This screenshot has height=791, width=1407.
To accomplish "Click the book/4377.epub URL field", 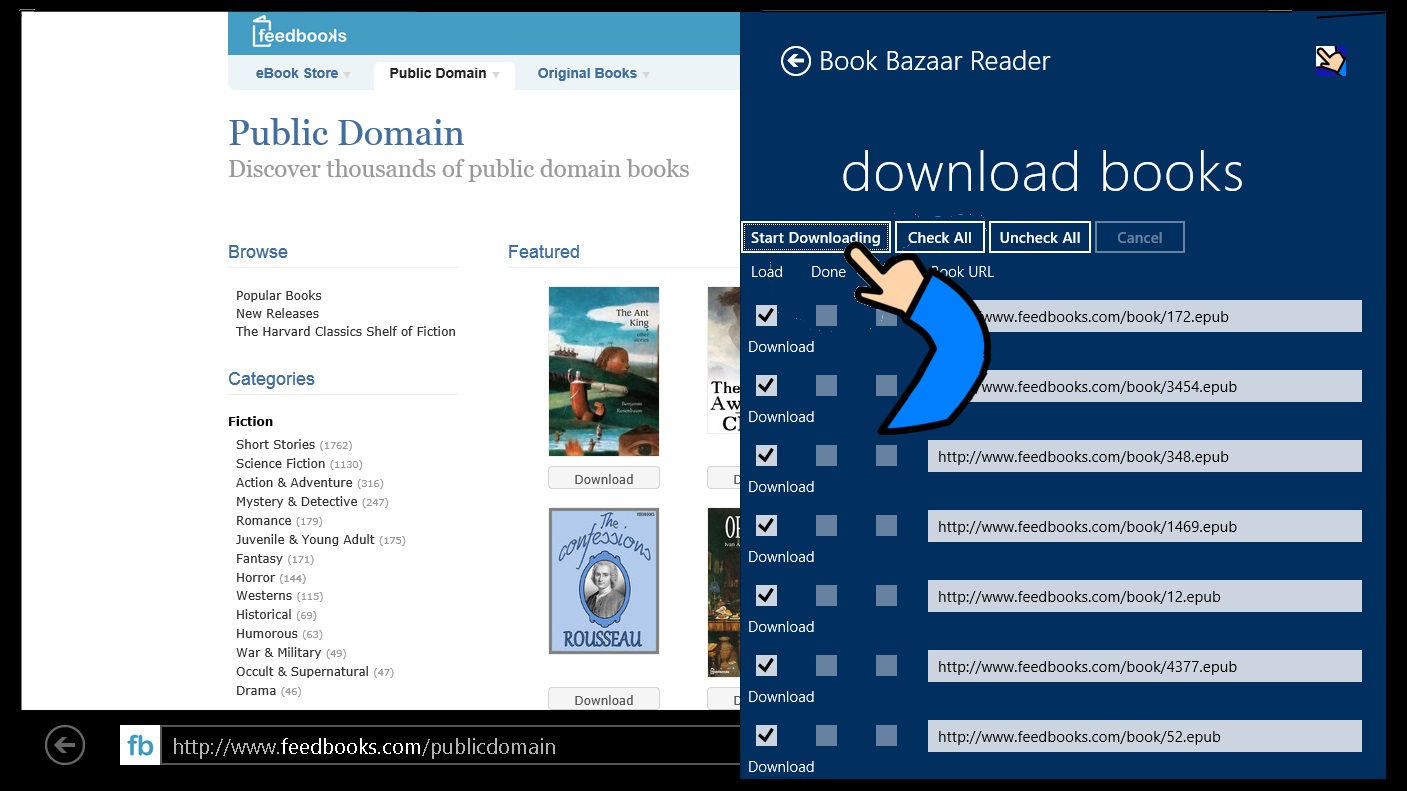I will (1145, 666).
